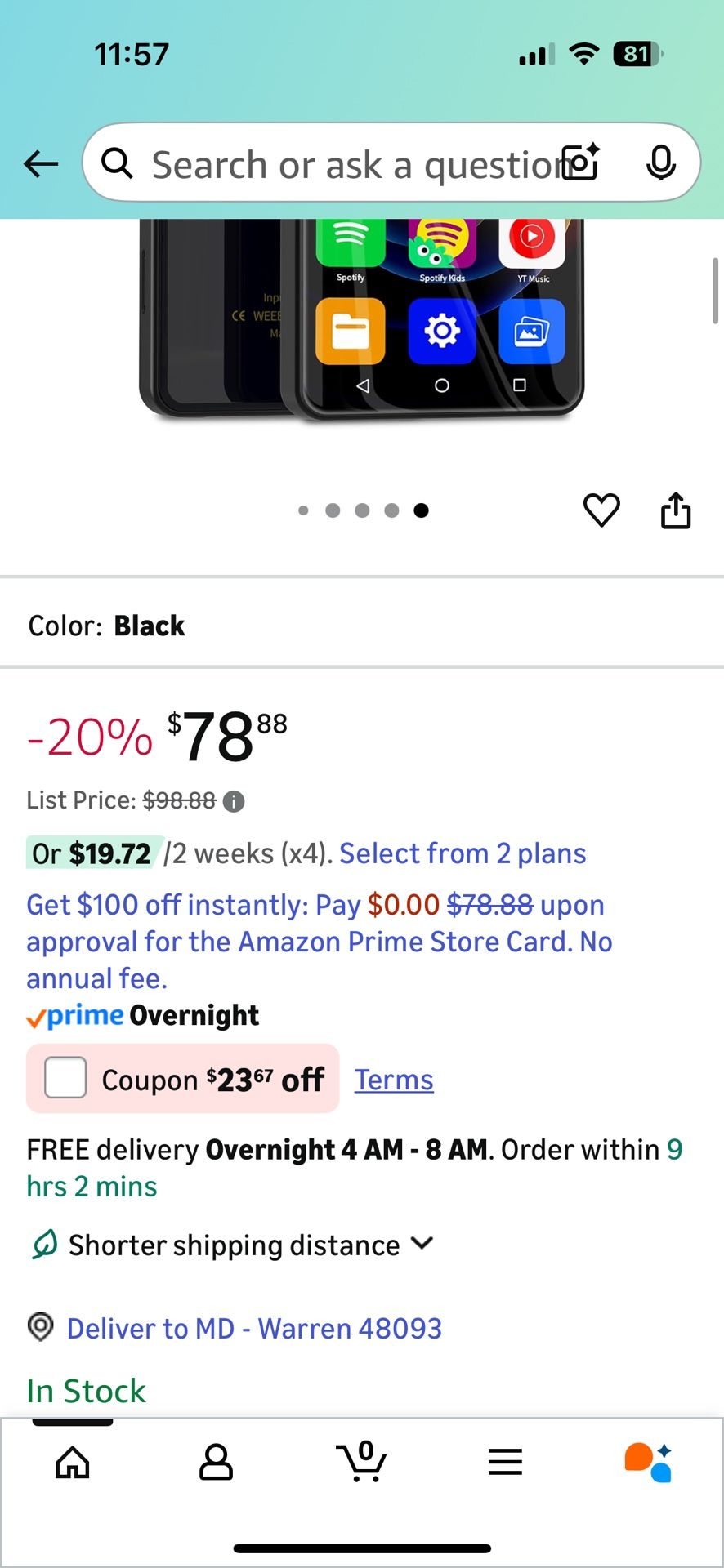Click Select from 2 plans link
This screenshot has width=724, height=1568.
coord(463,853)
